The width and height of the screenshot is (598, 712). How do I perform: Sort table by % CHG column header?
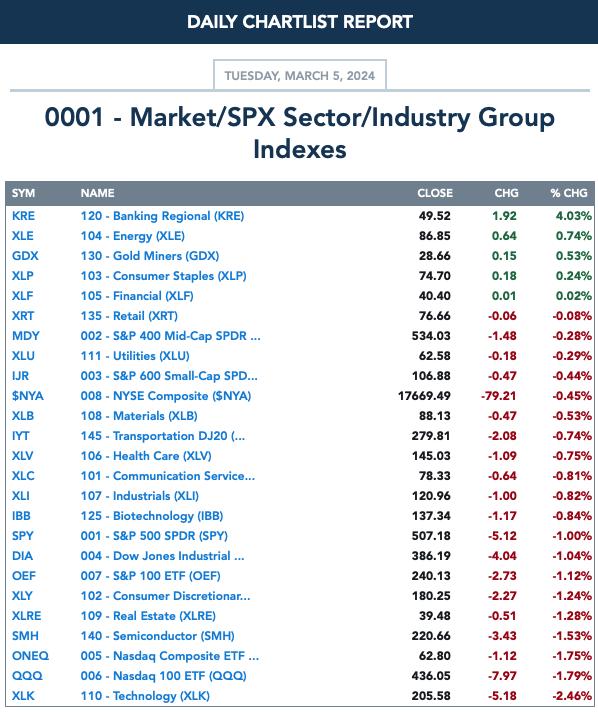[569, 193]
